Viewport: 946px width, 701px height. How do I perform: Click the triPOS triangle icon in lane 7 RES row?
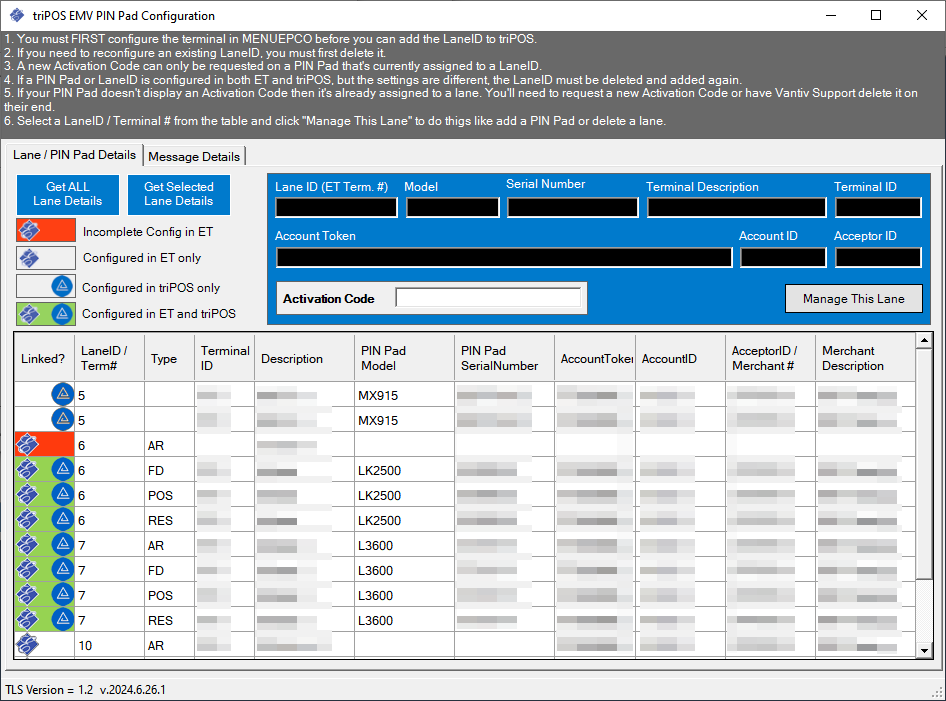[x=63, y=620]
